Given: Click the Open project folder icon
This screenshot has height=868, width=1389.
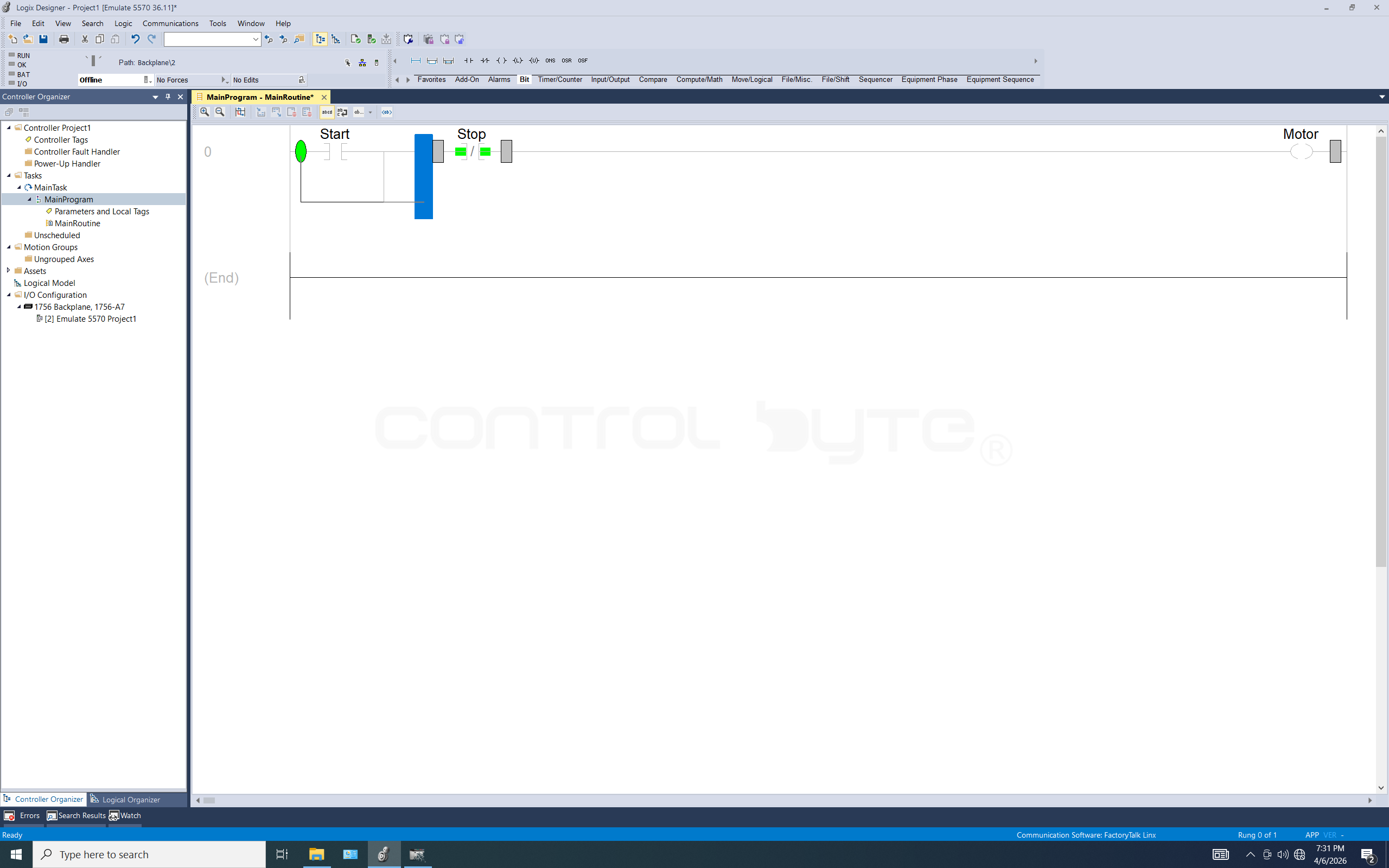Looking at the screenshot, I should (28, 39).
